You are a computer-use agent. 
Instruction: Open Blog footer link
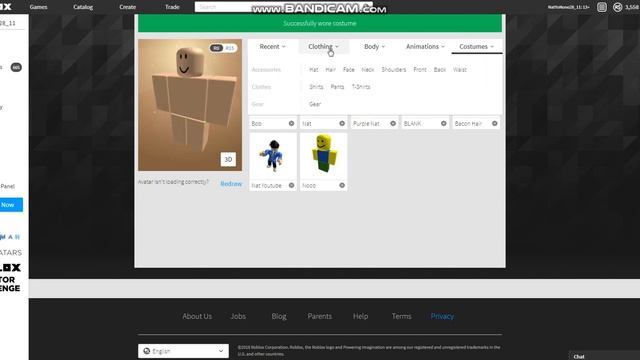tap(279, 316)
